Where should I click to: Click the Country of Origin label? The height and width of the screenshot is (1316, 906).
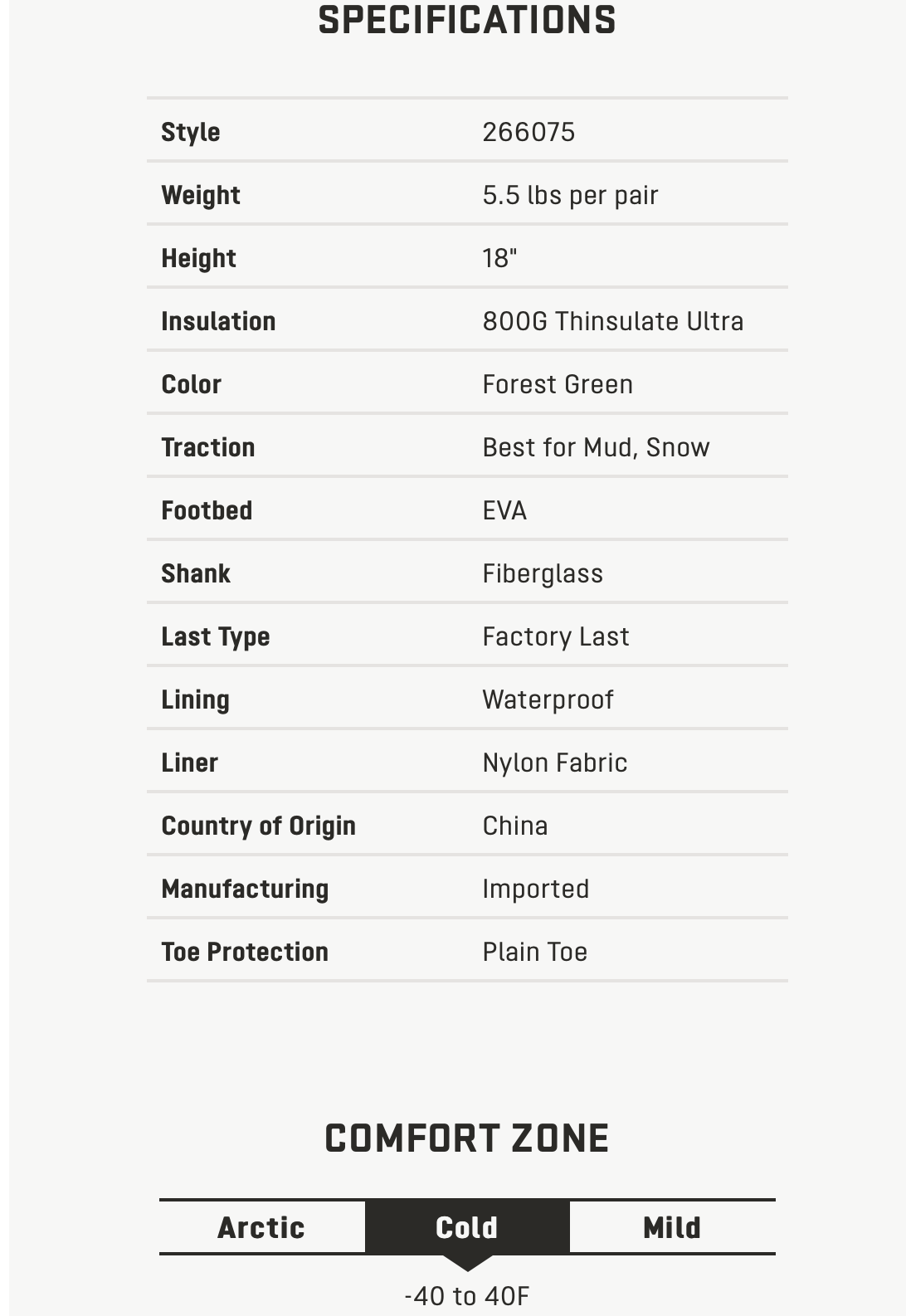(x=258, y=826)
